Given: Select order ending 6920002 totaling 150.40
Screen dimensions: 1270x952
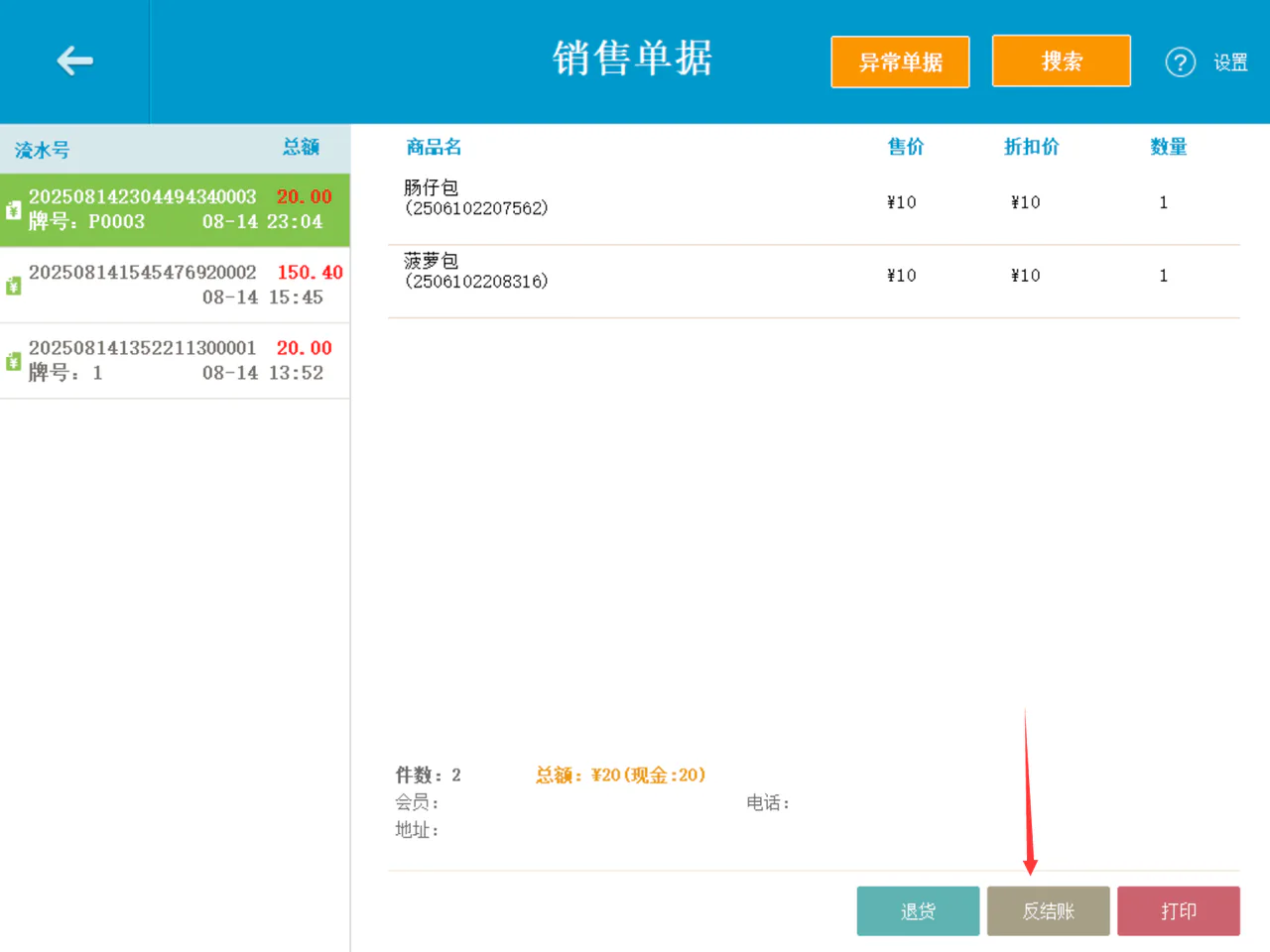Looking at the screenshot, I should [175, 286].
